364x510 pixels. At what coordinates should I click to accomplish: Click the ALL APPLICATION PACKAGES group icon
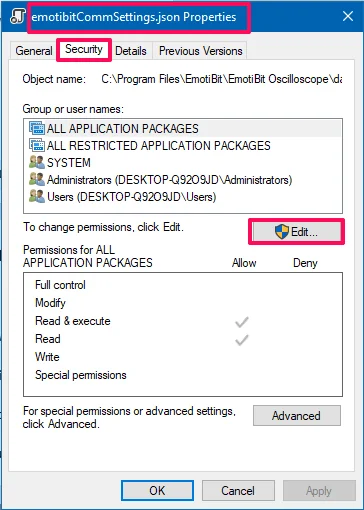[x=37, y=128]
